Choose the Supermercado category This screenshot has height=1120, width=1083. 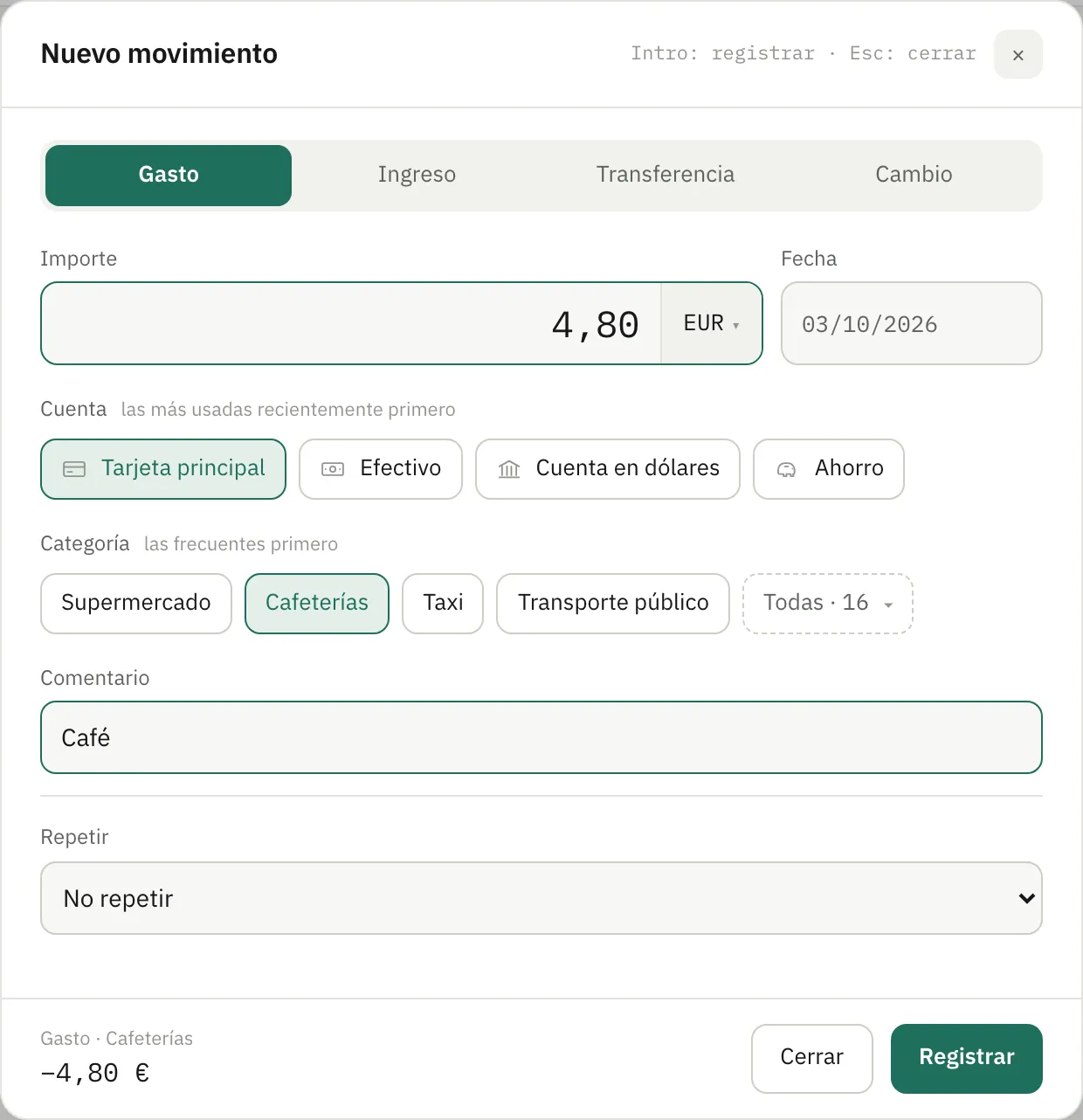136,604
